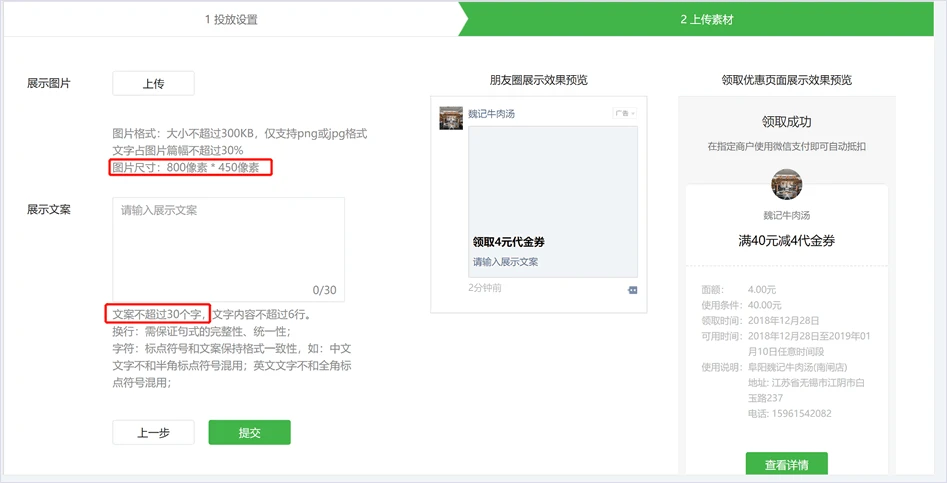This screenshot has width=947, height=483.
Task: Click the 领取成功 heading in coupon preview
Action: [x=787, y=122]
